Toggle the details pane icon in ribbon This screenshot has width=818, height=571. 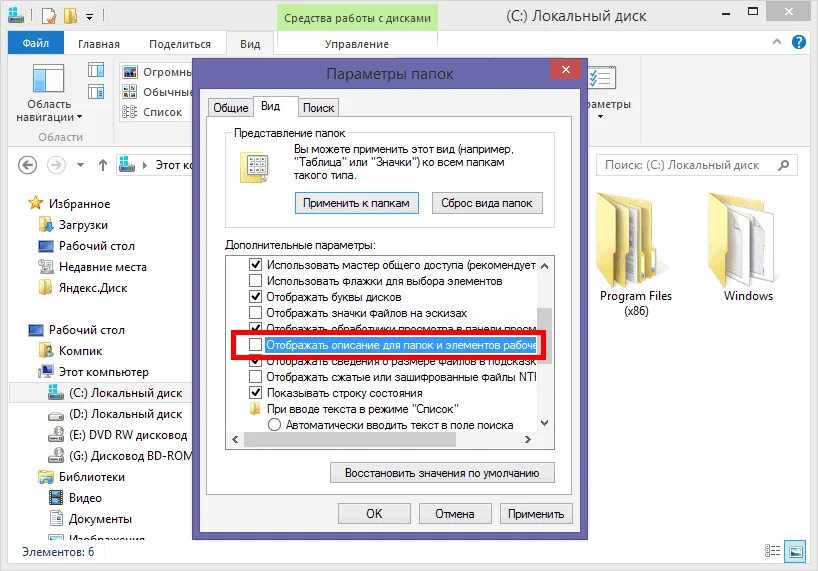[96, 92]
